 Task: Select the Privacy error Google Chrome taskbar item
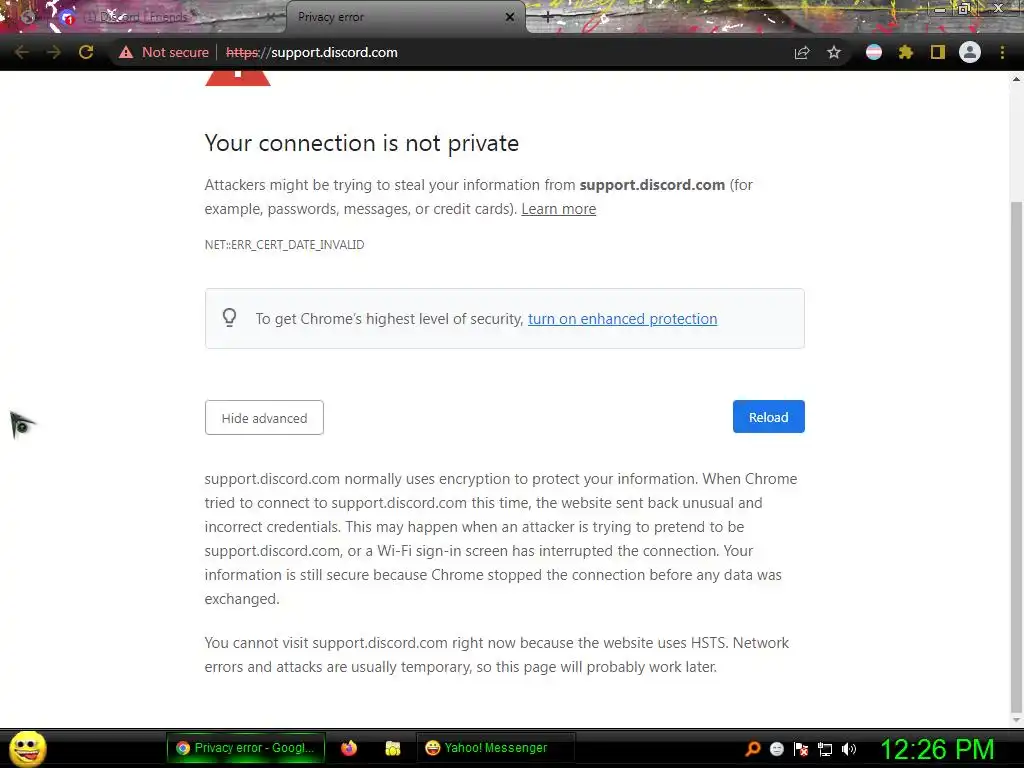coord(246,748)
